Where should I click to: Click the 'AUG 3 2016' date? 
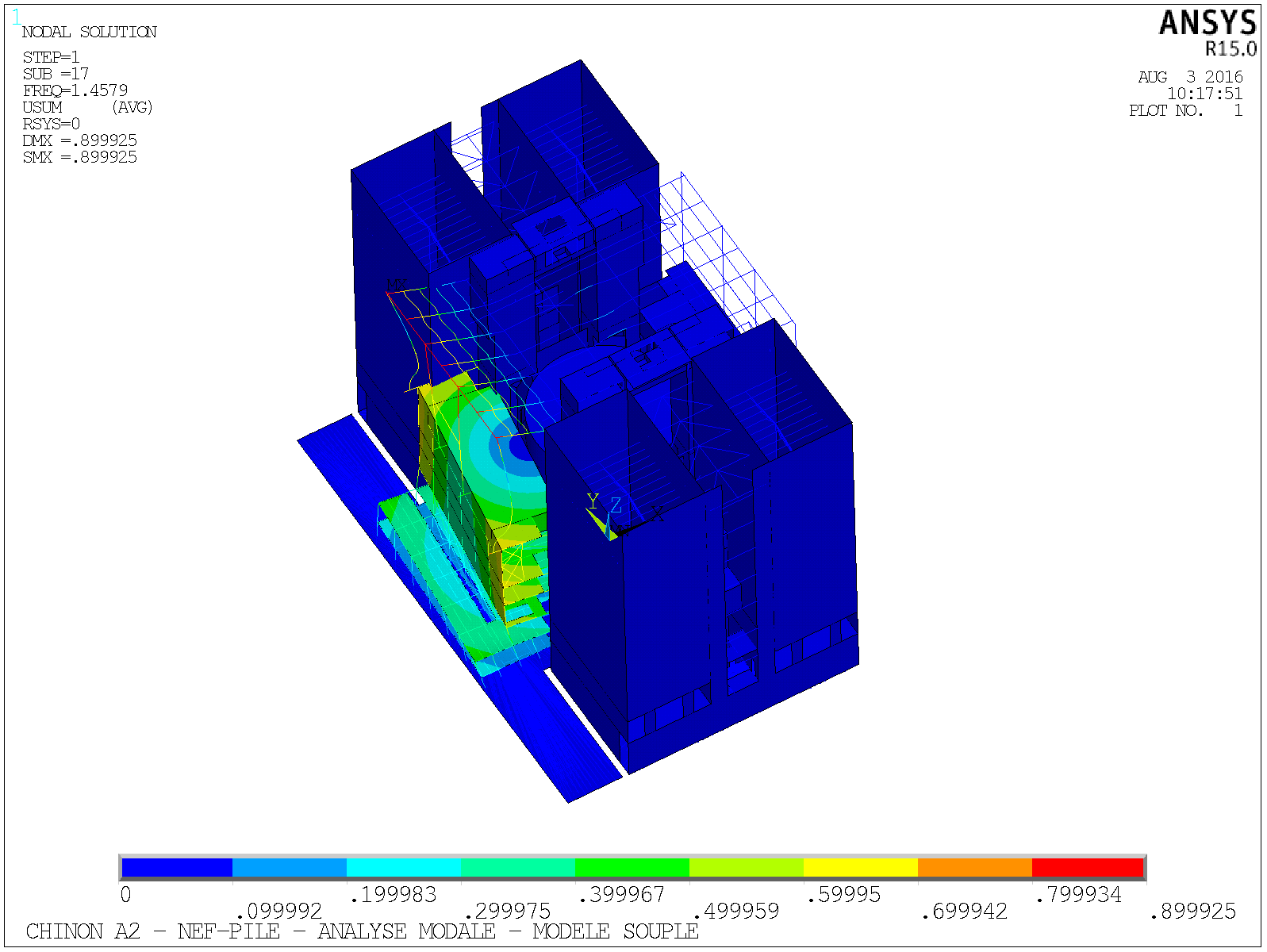coord(1190,77)
